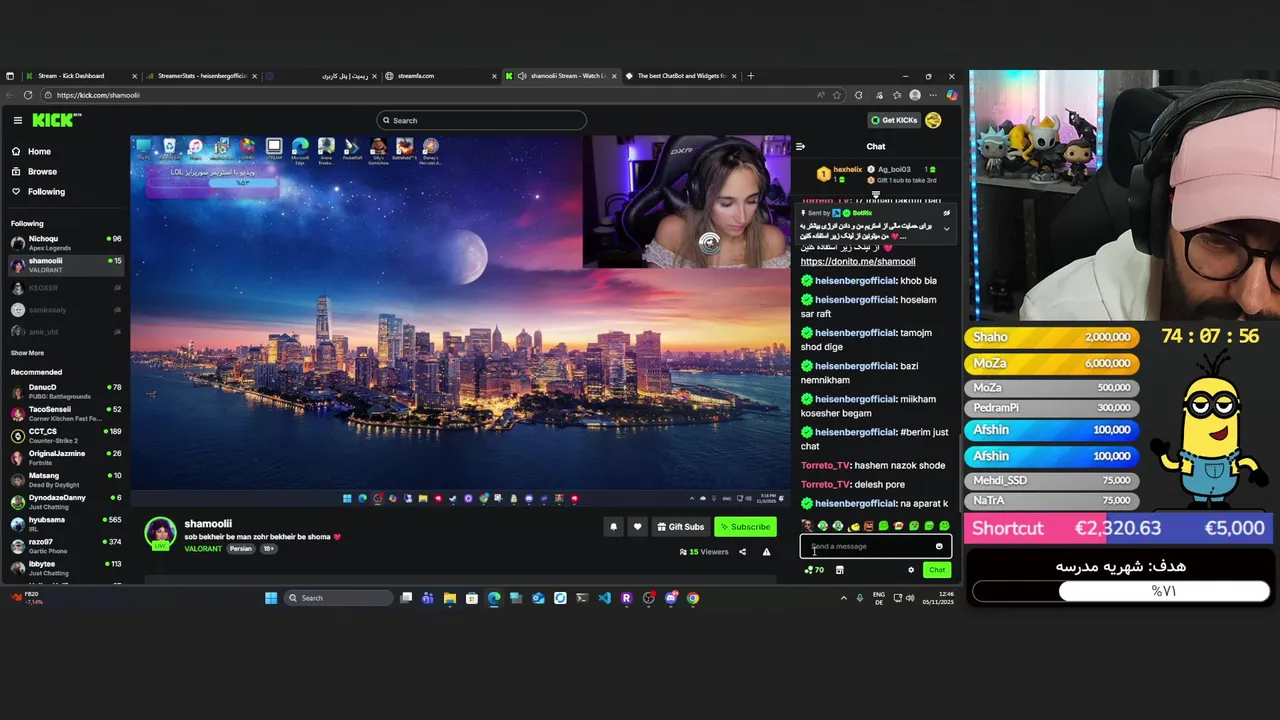The image size is (1280, 720).
Task: Show hidden system tray icons
Action: click(843, 598)
